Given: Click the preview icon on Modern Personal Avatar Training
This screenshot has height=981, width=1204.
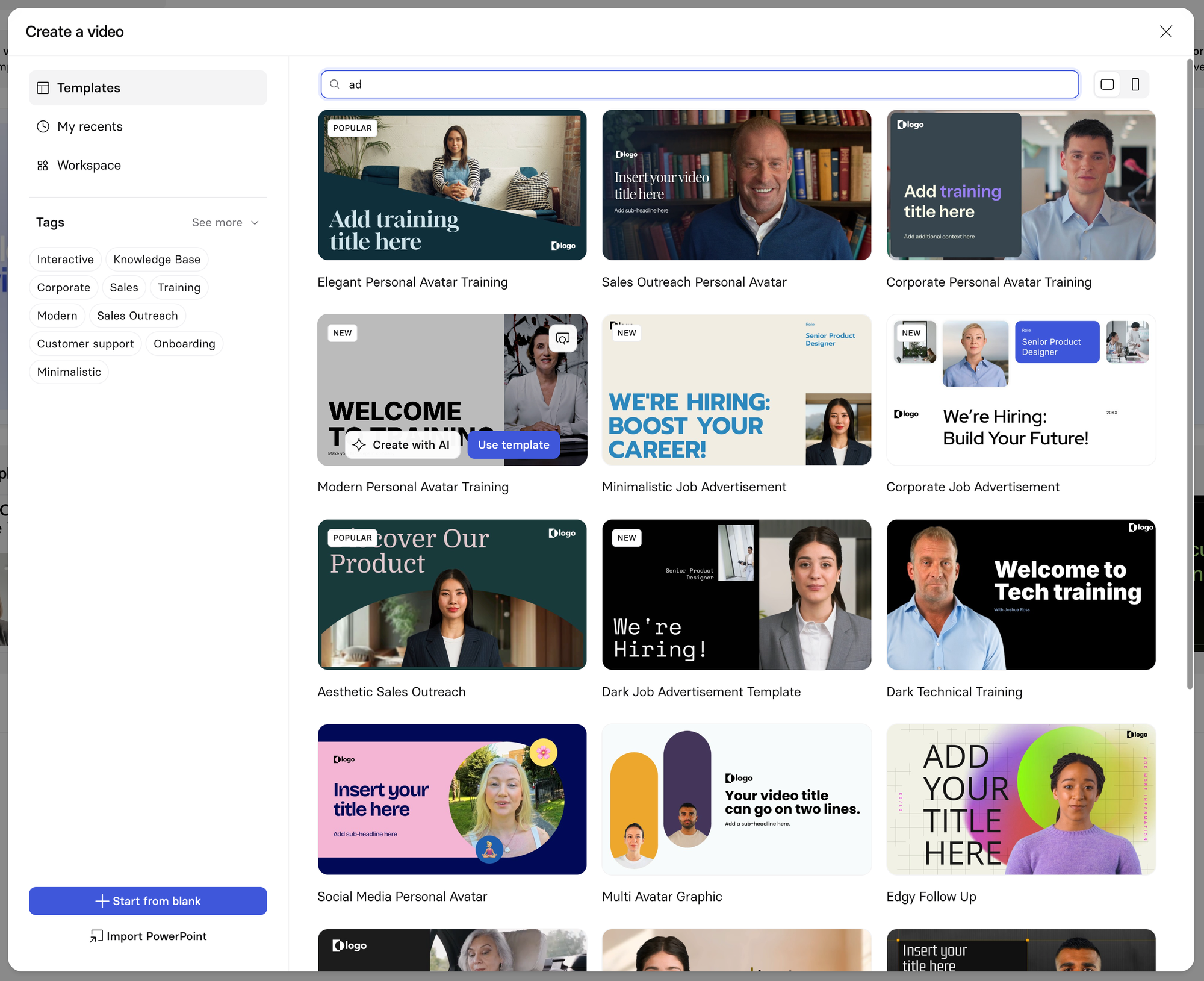Looking at the screenshot, I should pos(563,338).
